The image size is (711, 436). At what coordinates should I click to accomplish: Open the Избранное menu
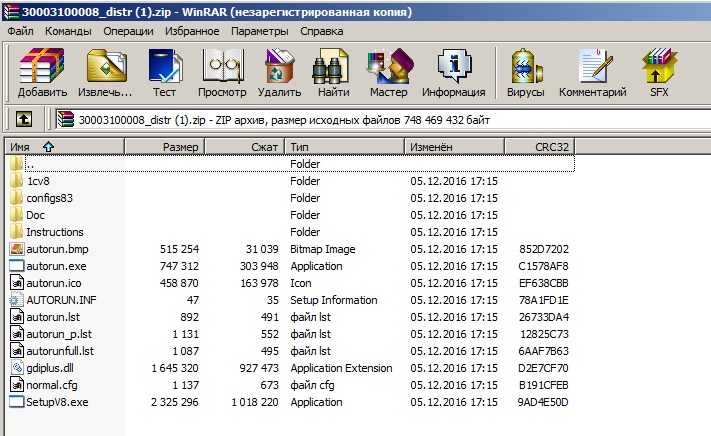click(192, 31)
